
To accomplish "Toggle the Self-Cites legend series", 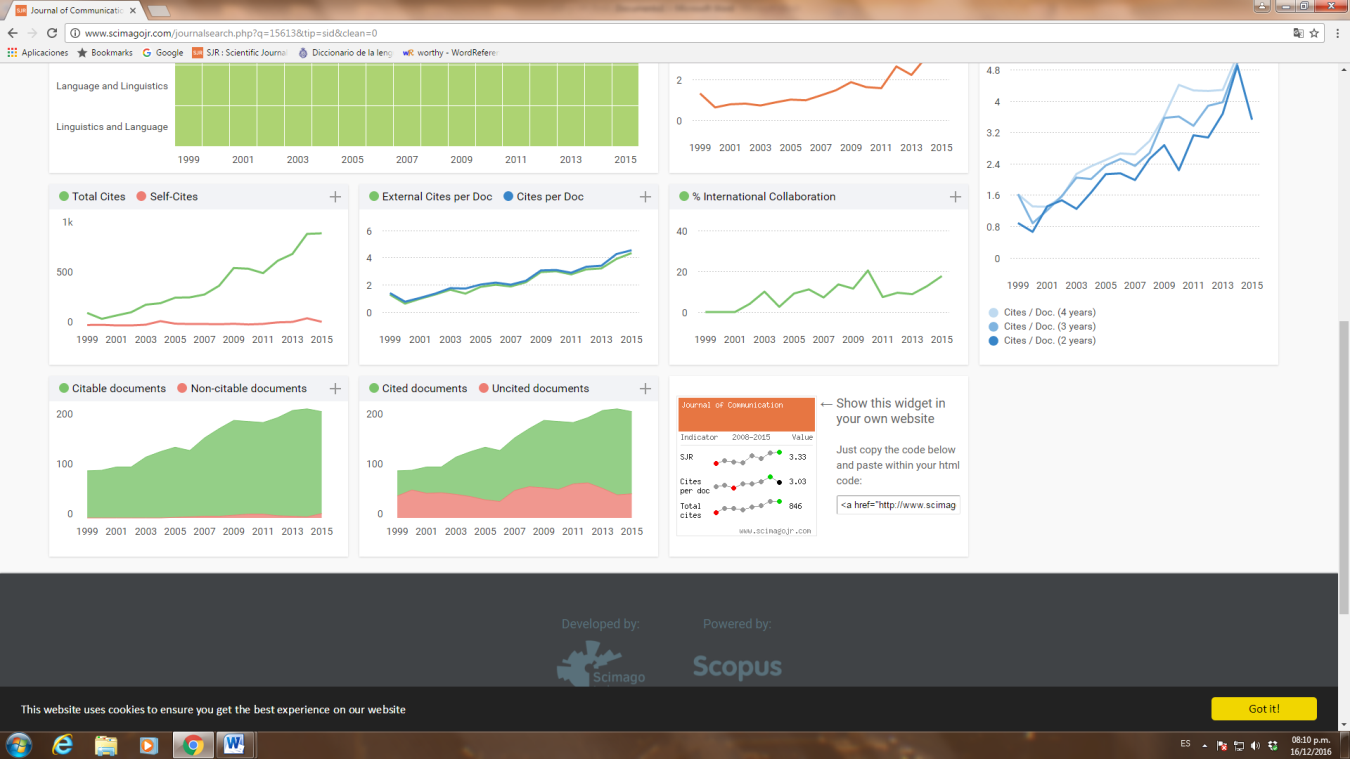I will (167, 197).
